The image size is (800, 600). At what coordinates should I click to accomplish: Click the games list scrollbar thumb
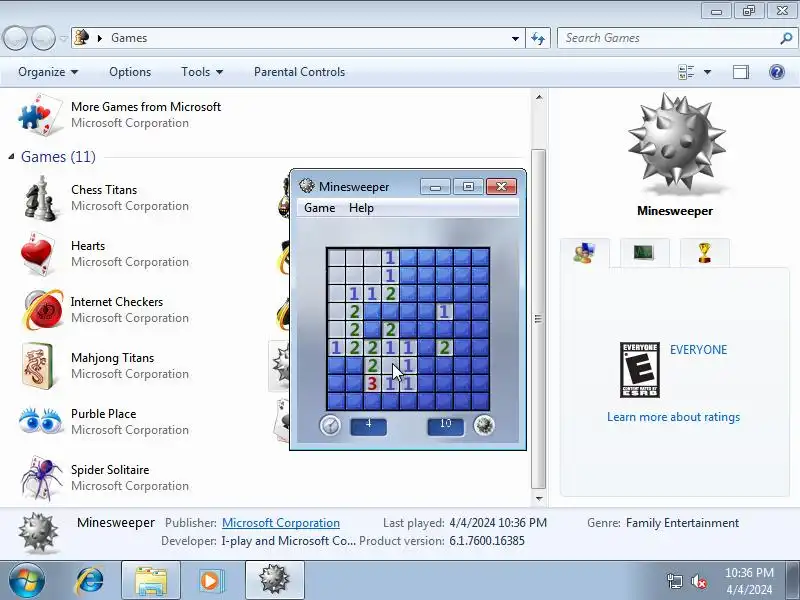click(538, 318)
